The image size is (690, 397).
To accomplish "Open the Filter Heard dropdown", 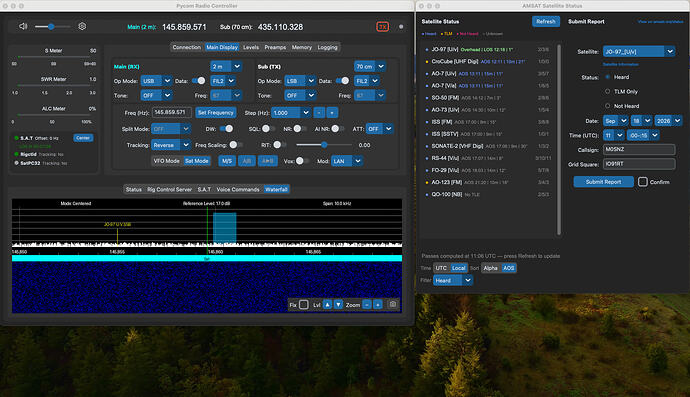I will coord(453,280).
